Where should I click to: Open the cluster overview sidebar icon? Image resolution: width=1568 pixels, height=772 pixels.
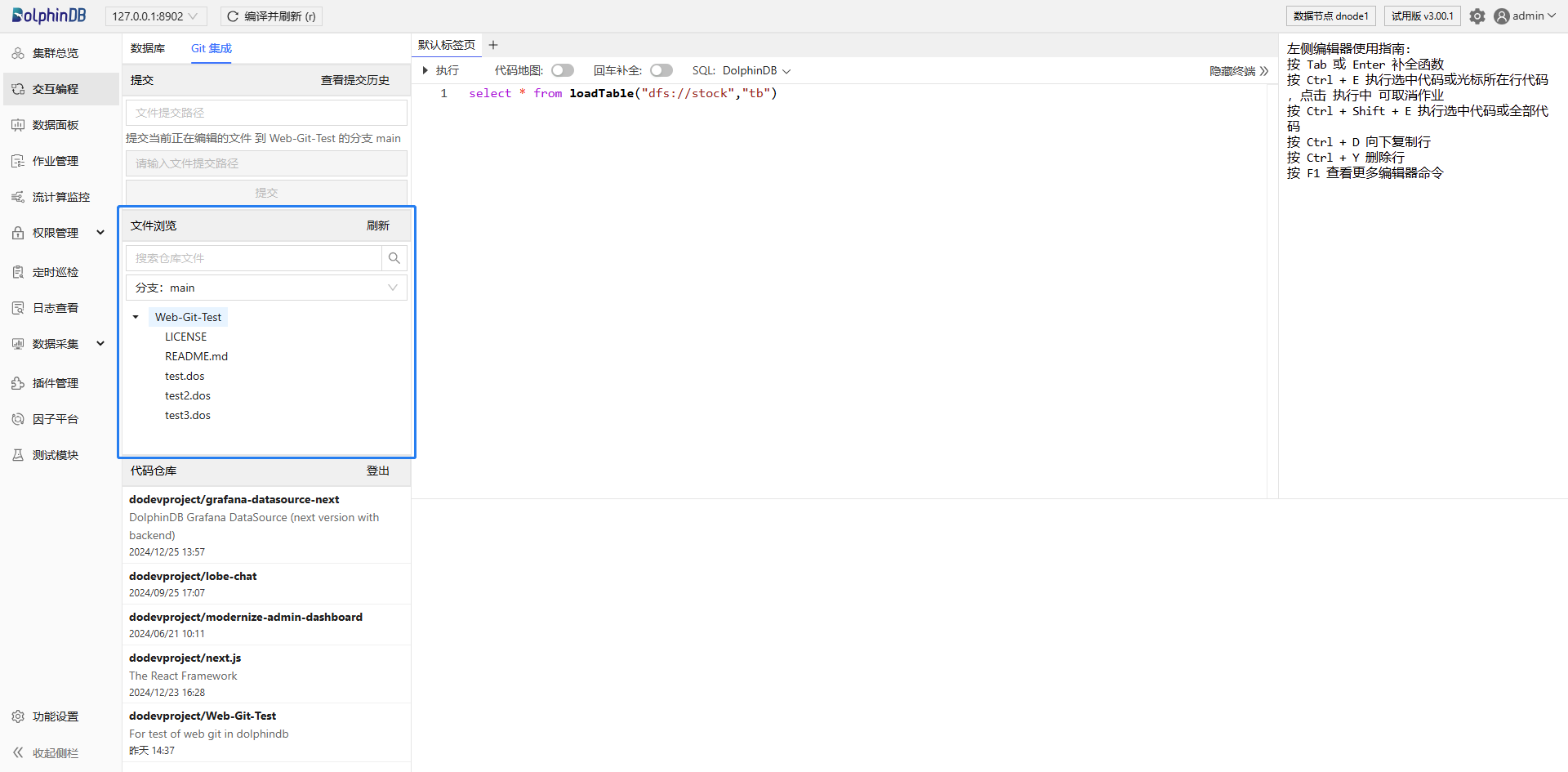click(18, 53)
